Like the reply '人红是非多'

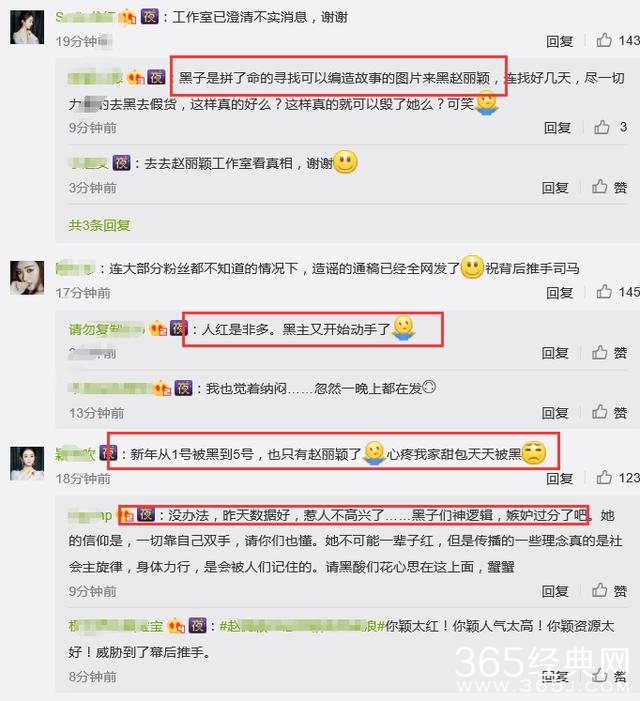pyautogui.click(x=609, y=353)
